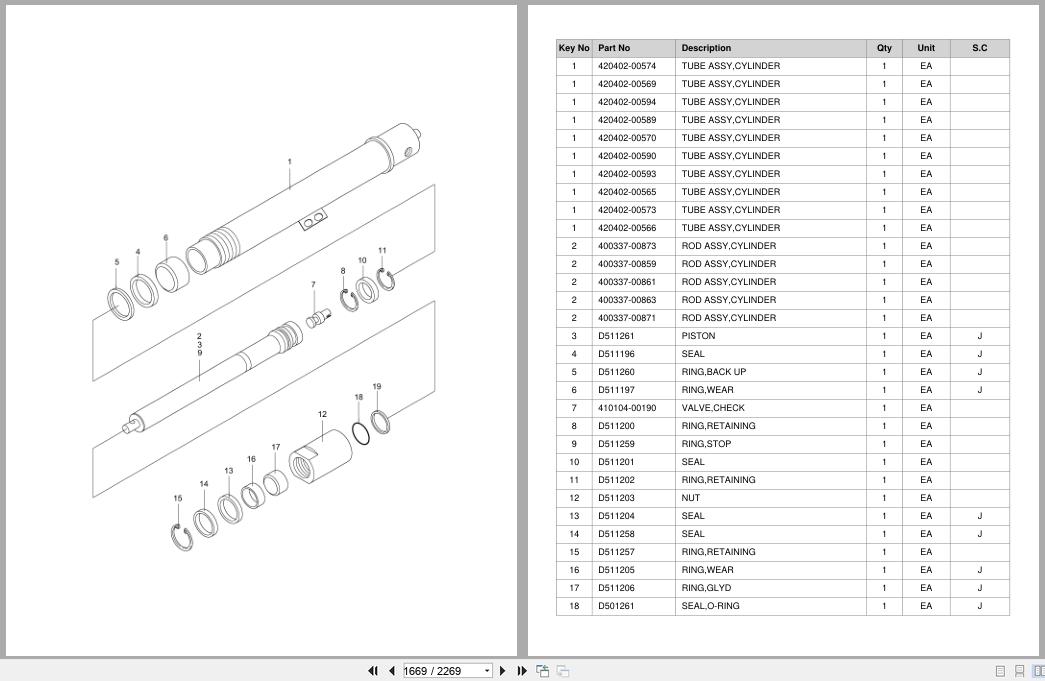Go to the previous page
Viewport: 1045px width, 681px height.
(392, 671)
